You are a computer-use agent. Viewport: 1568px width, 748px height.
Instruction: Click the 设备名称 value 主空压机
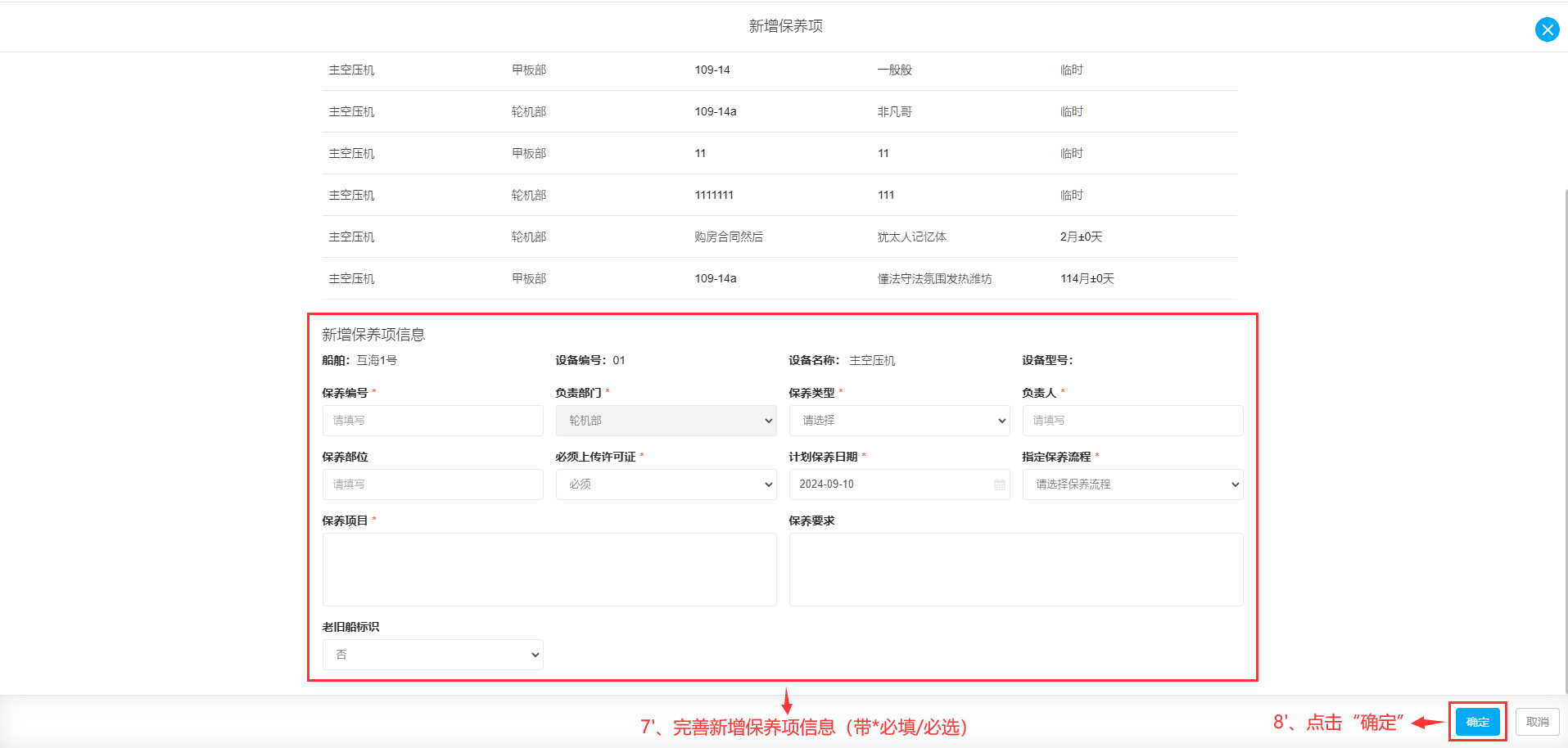pos(872,361)
